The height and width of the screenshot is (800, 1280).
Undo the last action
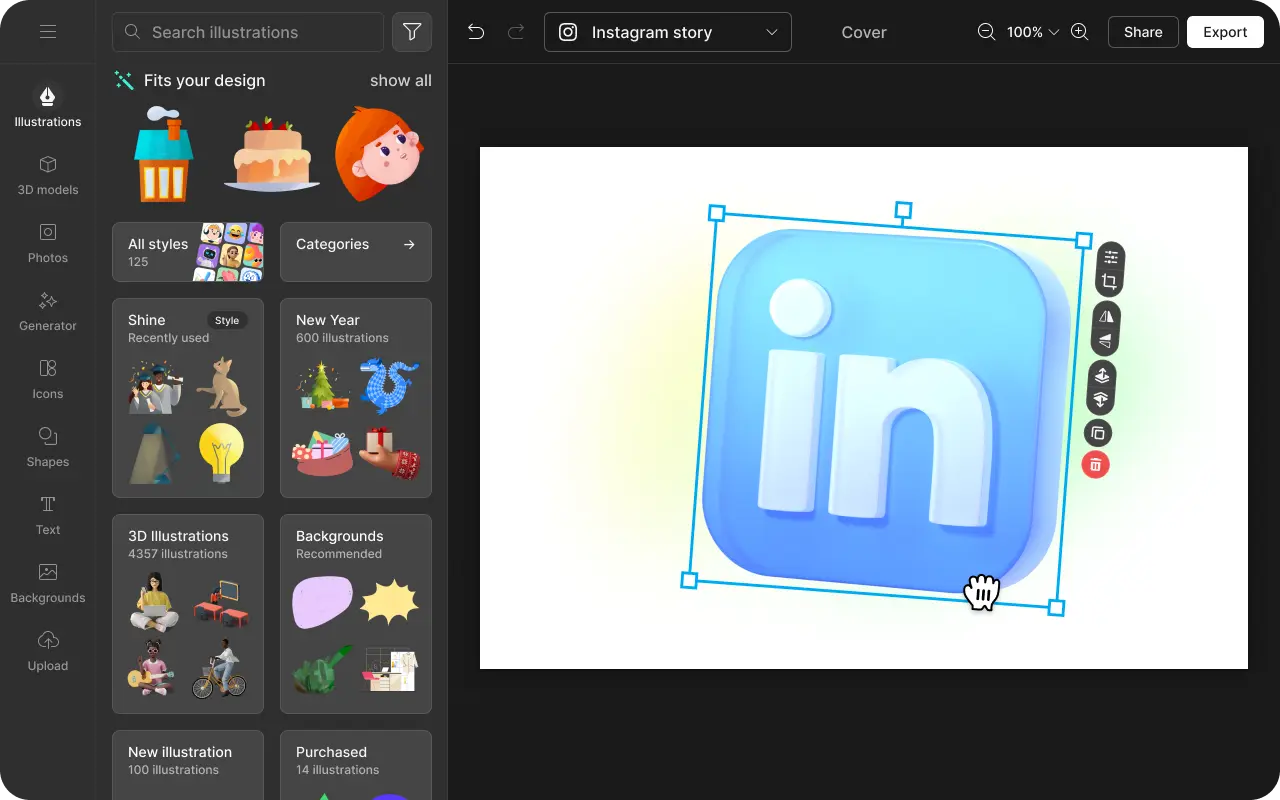pos(475,31)
